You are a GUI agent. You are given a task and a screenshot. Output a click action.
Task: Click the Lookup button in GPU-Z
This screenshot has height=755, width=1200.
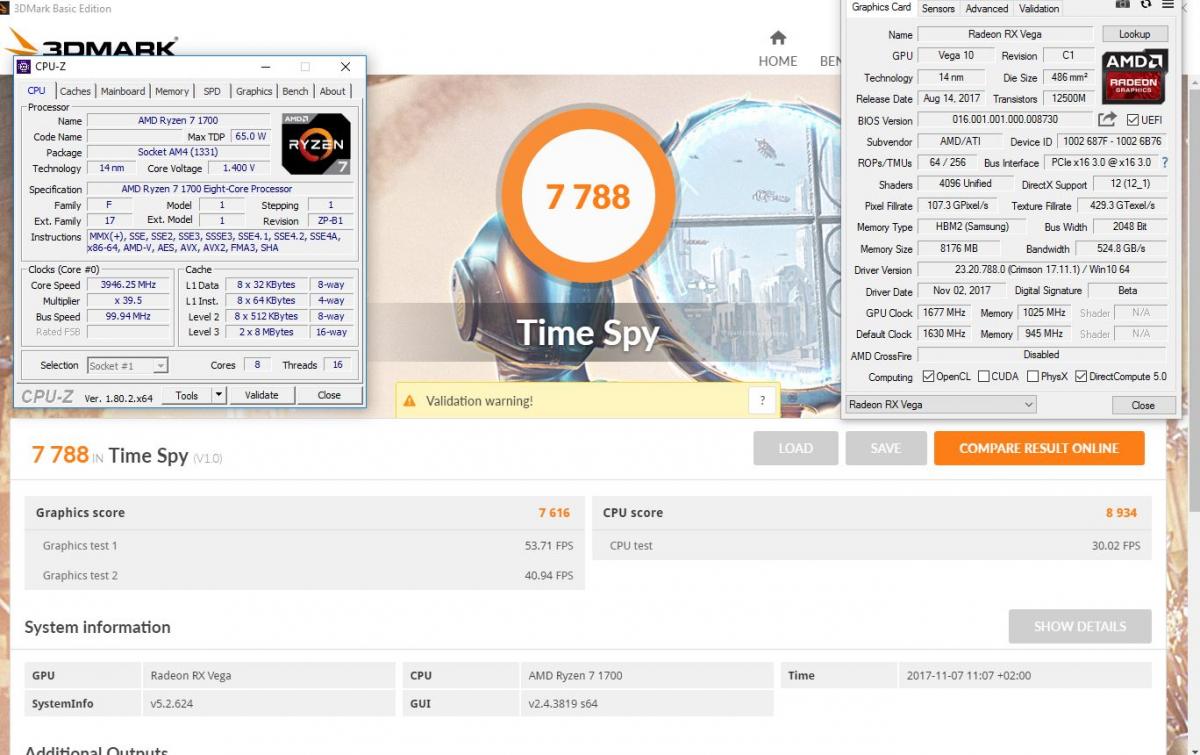(1134, 34)
